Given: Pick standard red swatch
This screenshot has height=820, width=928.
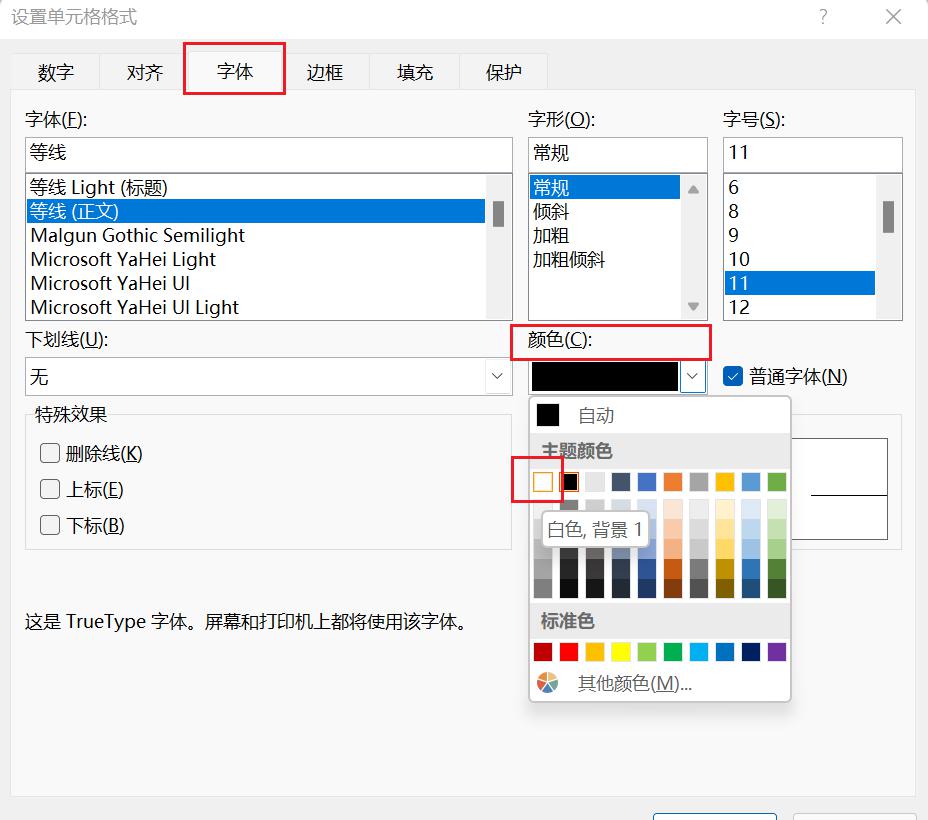Looking at the screenshot, I should click(569, 652).
